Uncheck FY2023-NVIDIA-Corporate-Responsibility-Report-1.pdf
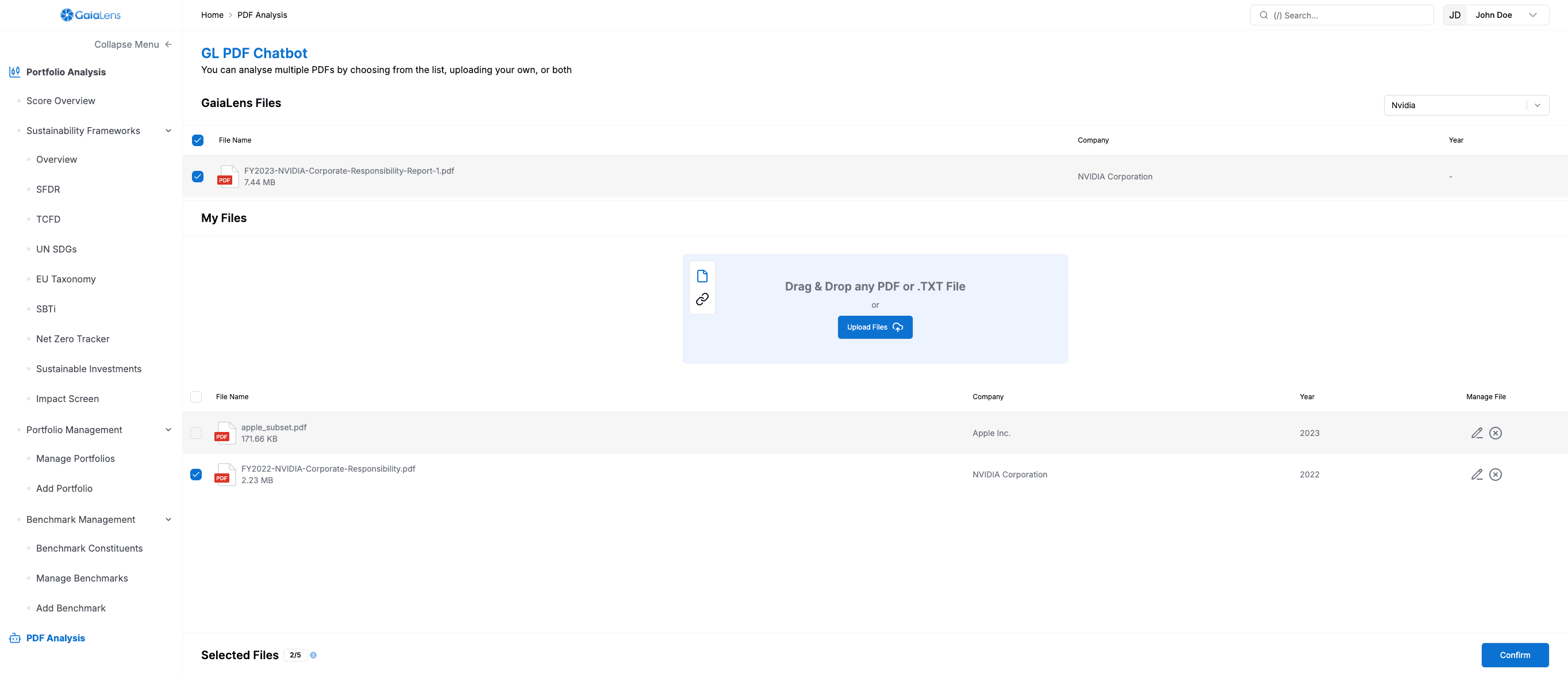Viewport: 1568px width, 677px height. pos(198,177)
